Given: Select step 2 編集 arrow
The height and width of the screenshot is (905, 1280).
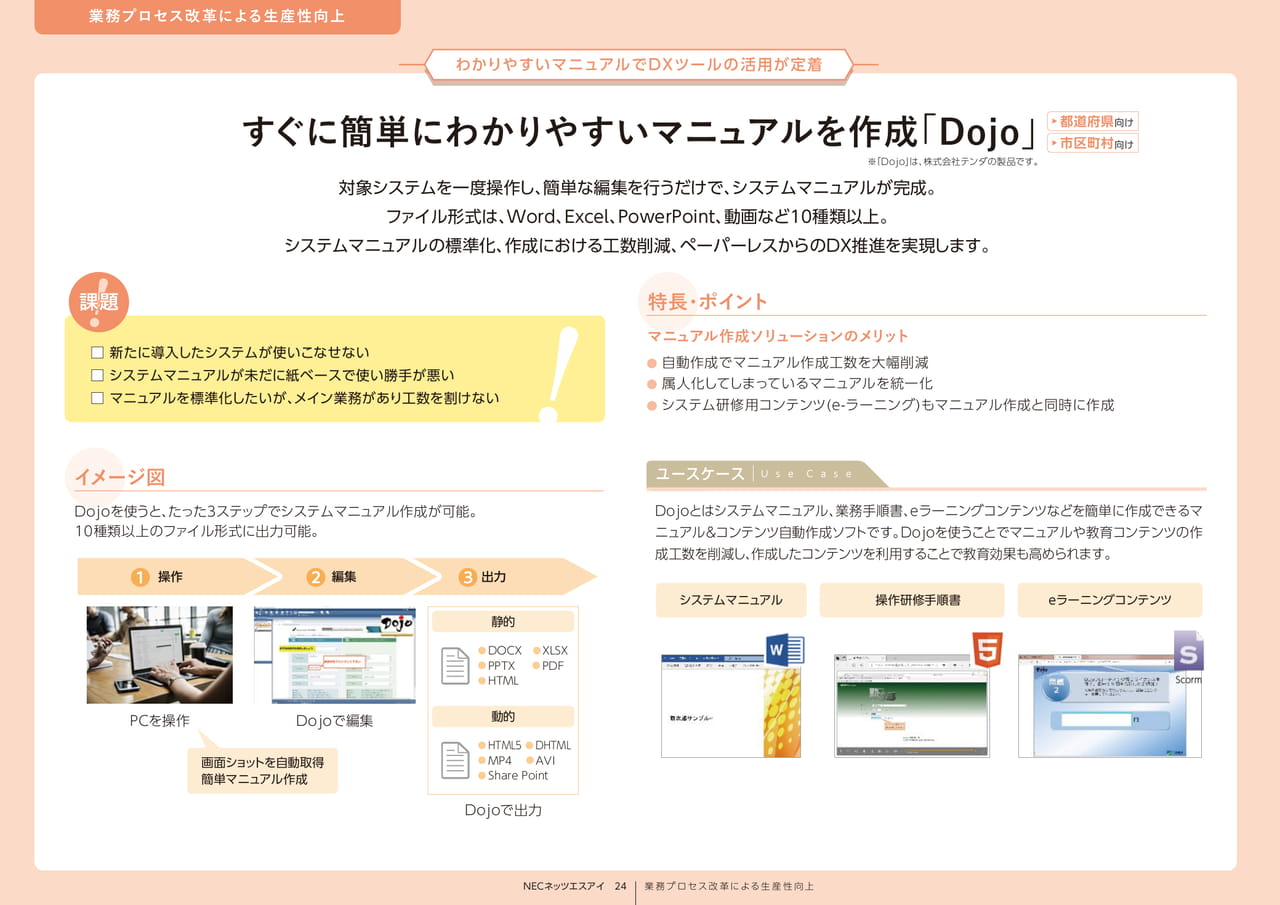Looking at the screenshot, I should point(345,577).
